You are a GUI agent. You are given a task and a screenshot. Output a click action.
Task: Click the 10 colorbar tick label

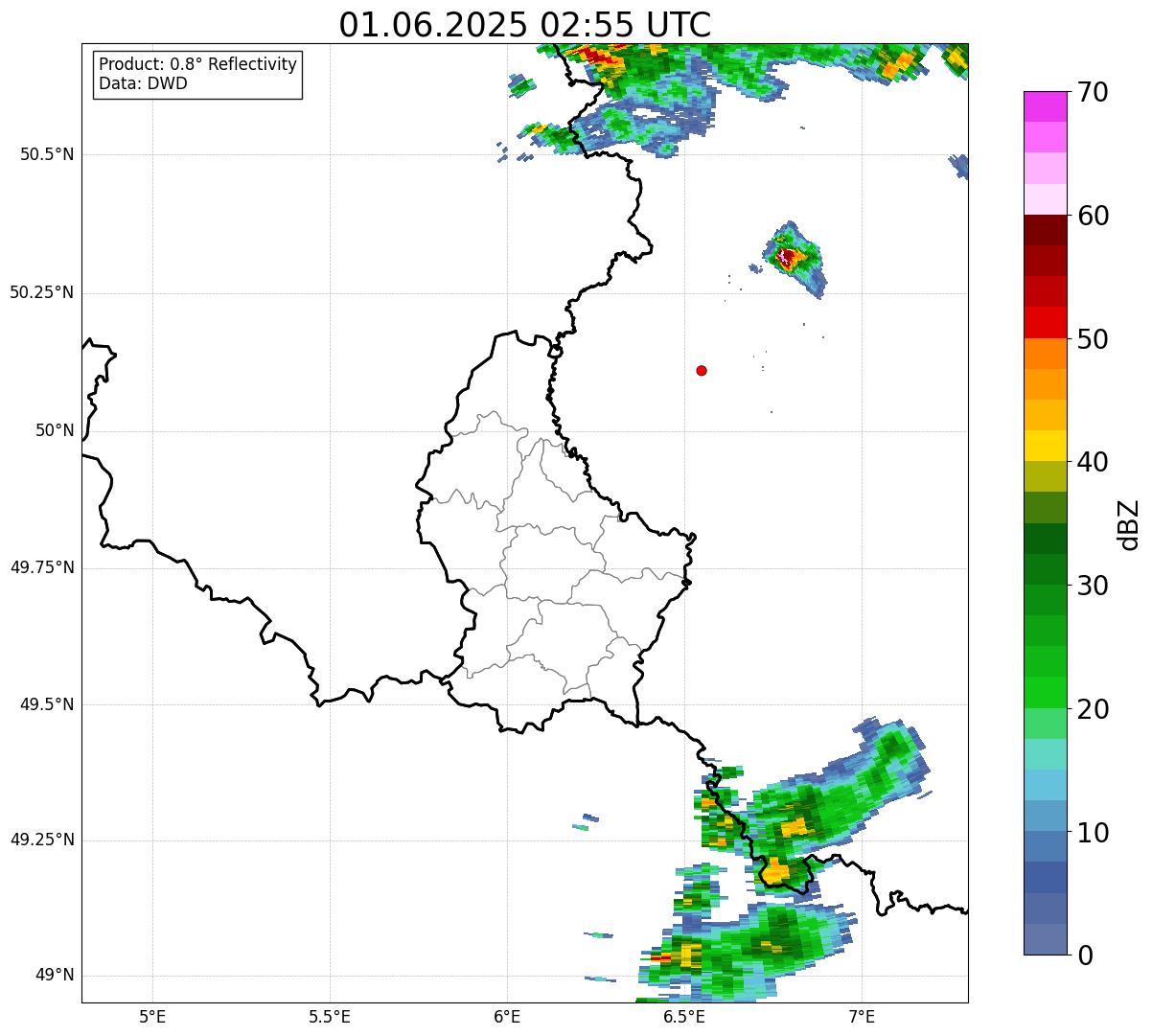(1094, 833)
